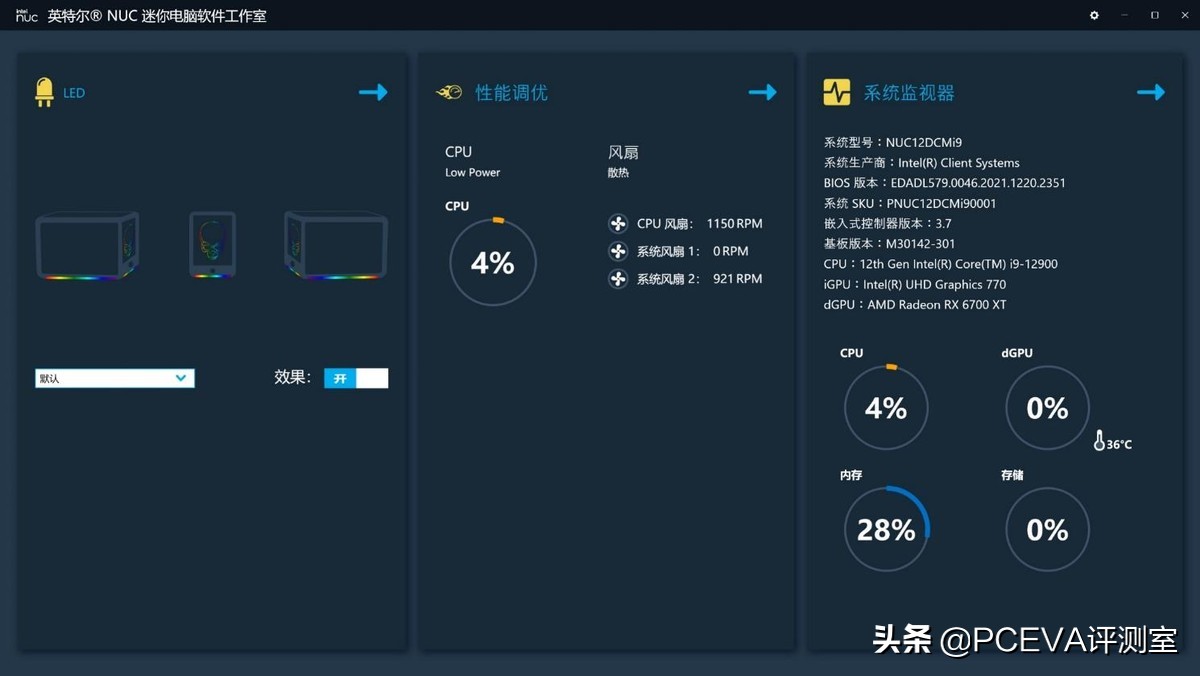Click the 风扇 散热 mode label

(x=623, y=161)
